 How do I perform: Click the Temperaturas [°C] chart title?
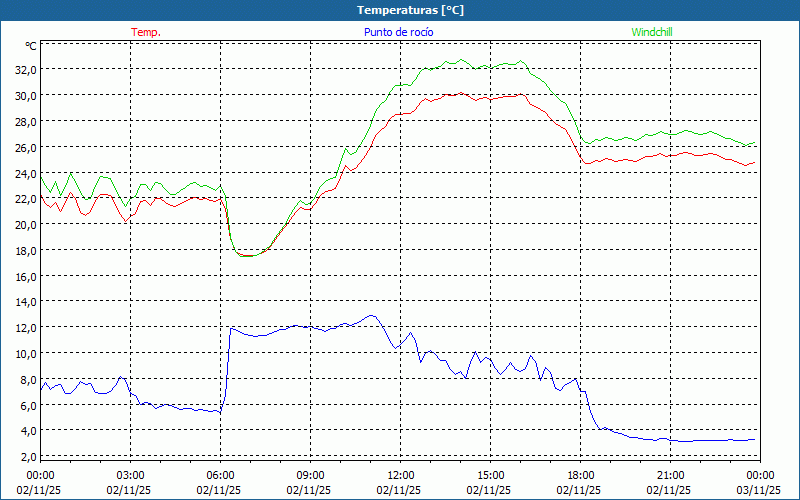click(x=410, y=10)
